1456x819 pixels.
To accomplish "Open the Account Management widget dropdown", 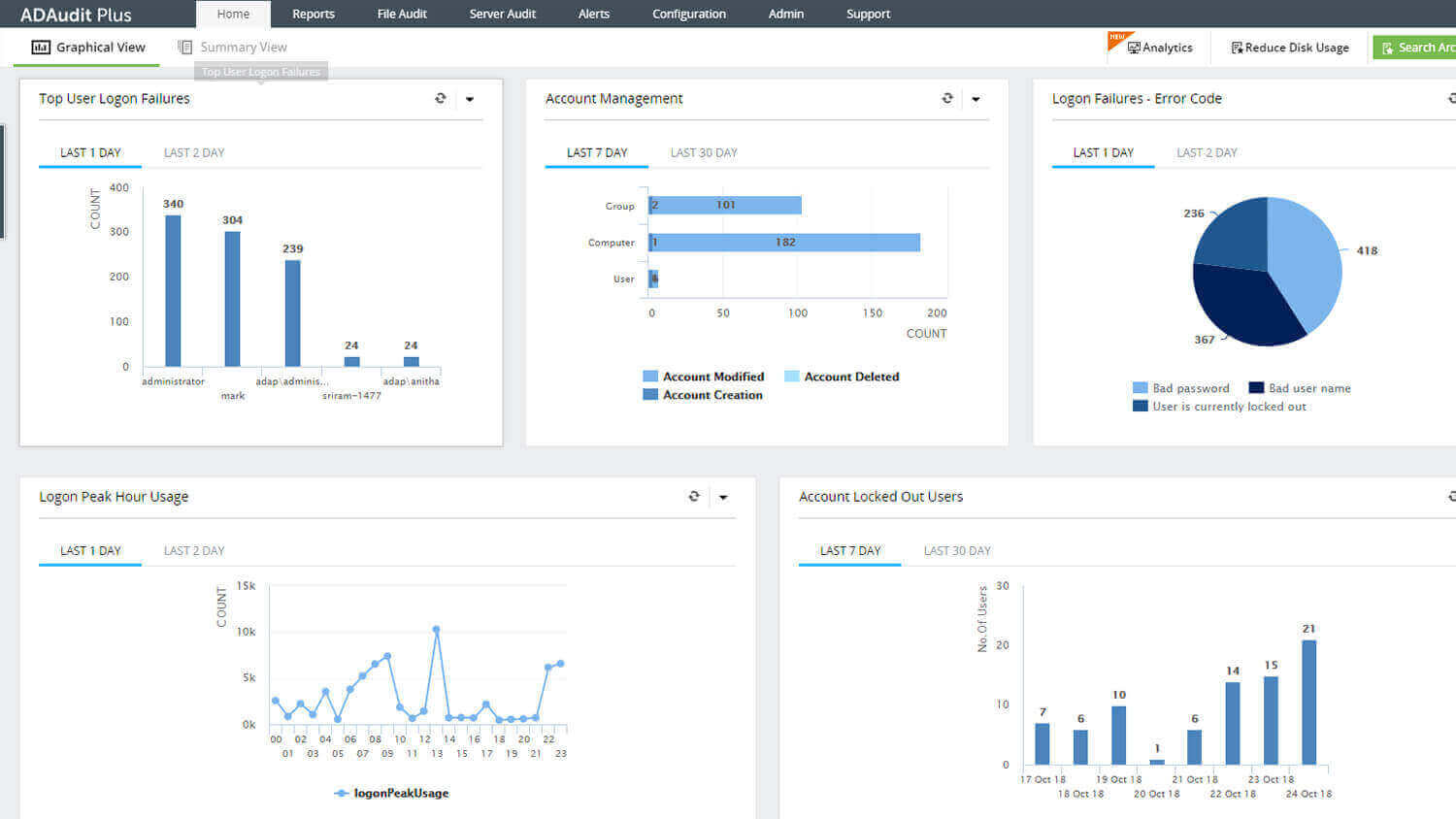I will [976, 98].
